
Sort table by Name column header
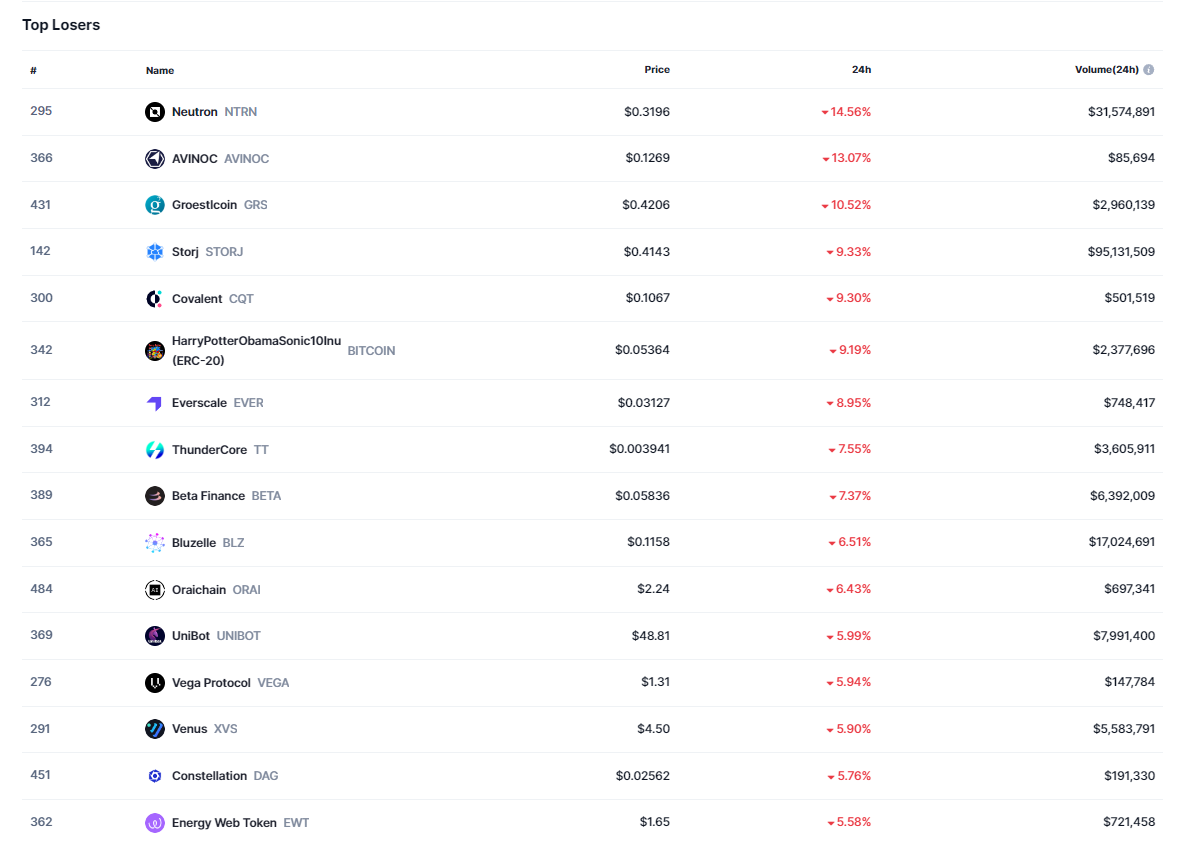click(160, 71)
